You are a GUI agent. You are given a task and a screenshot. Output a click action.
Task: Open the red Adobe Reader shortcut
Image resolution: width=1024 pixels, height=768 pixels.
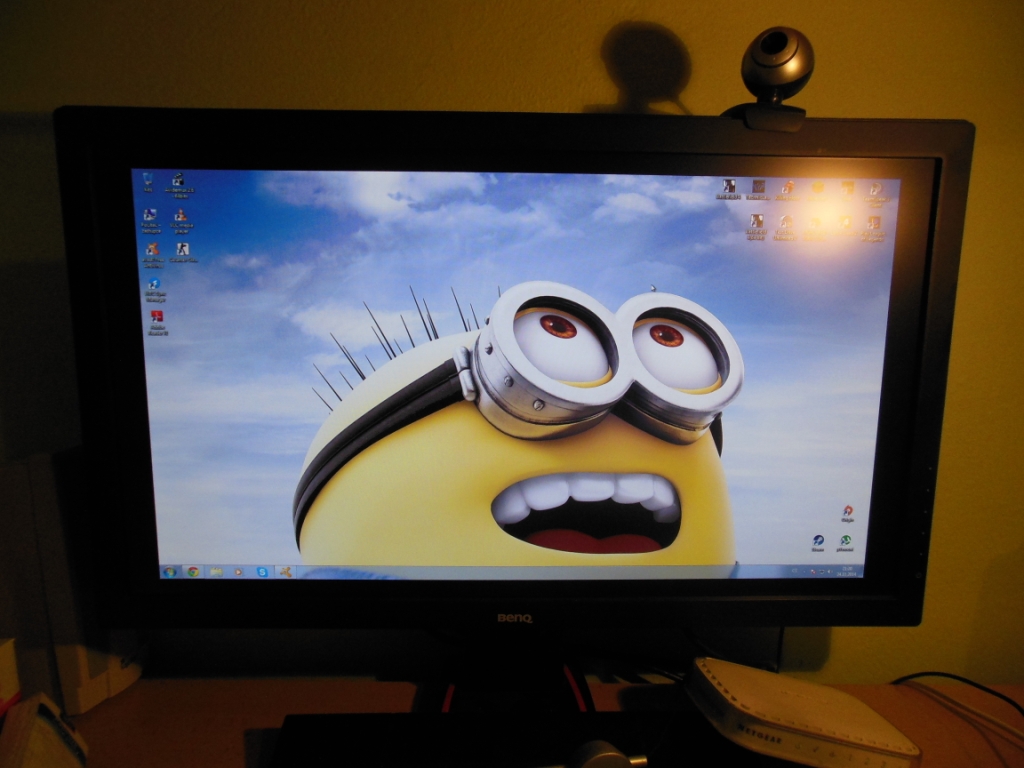[157, 322]
